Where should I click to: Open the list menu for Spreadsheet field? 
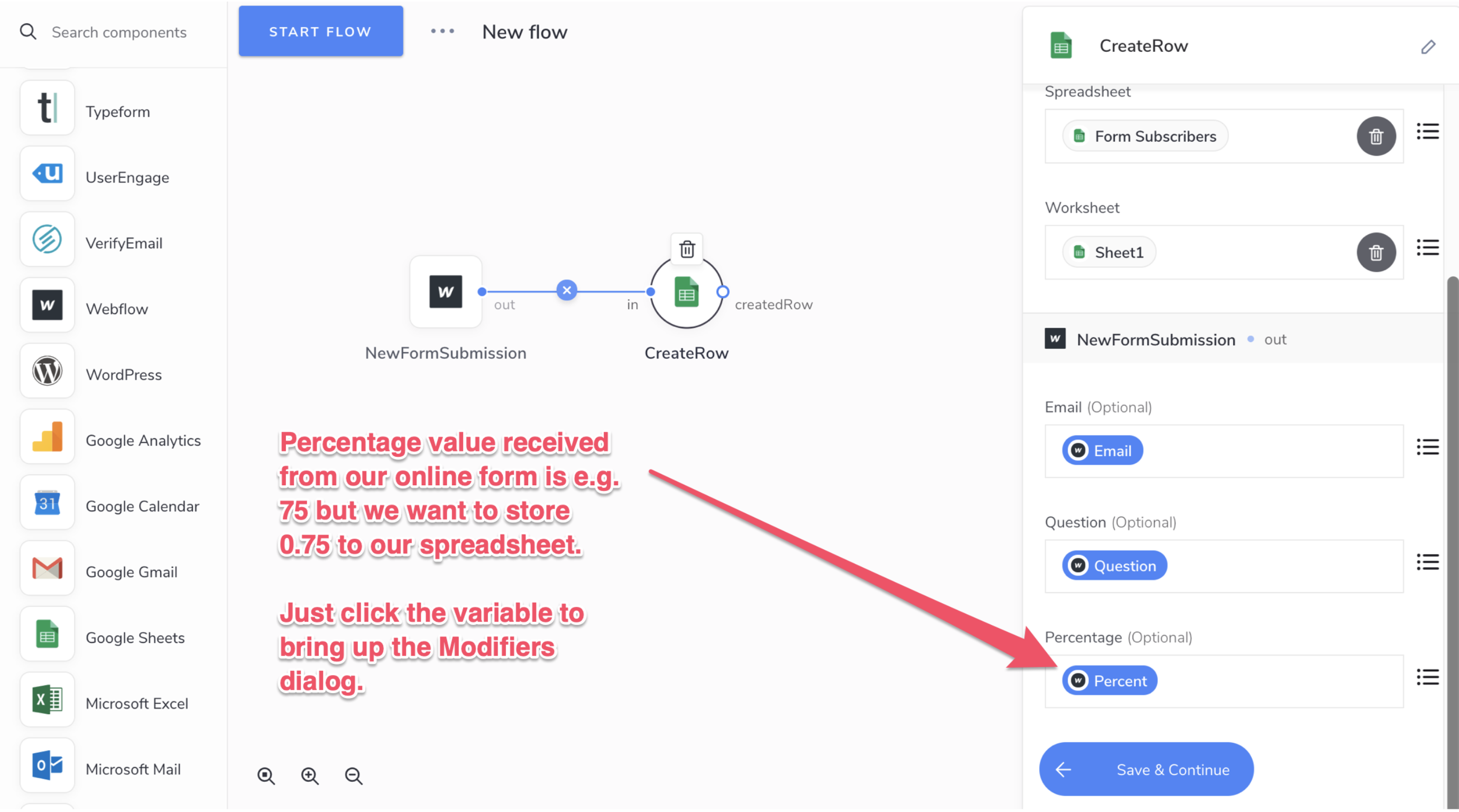(x=1427, y=132)
